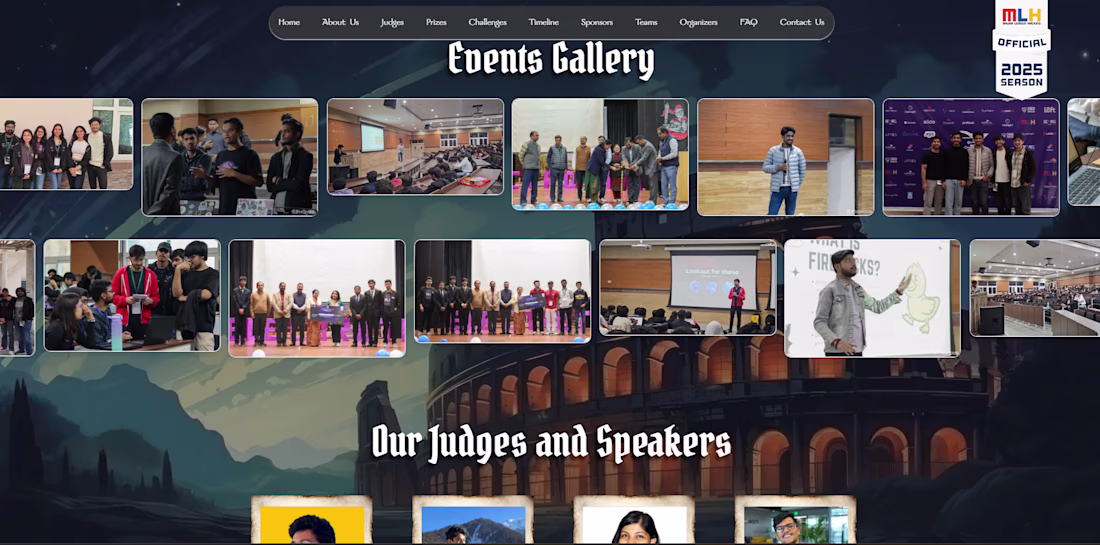Select judge card with yellow background portrait
The image size is (1100, 545).
[x=311, y=520]
